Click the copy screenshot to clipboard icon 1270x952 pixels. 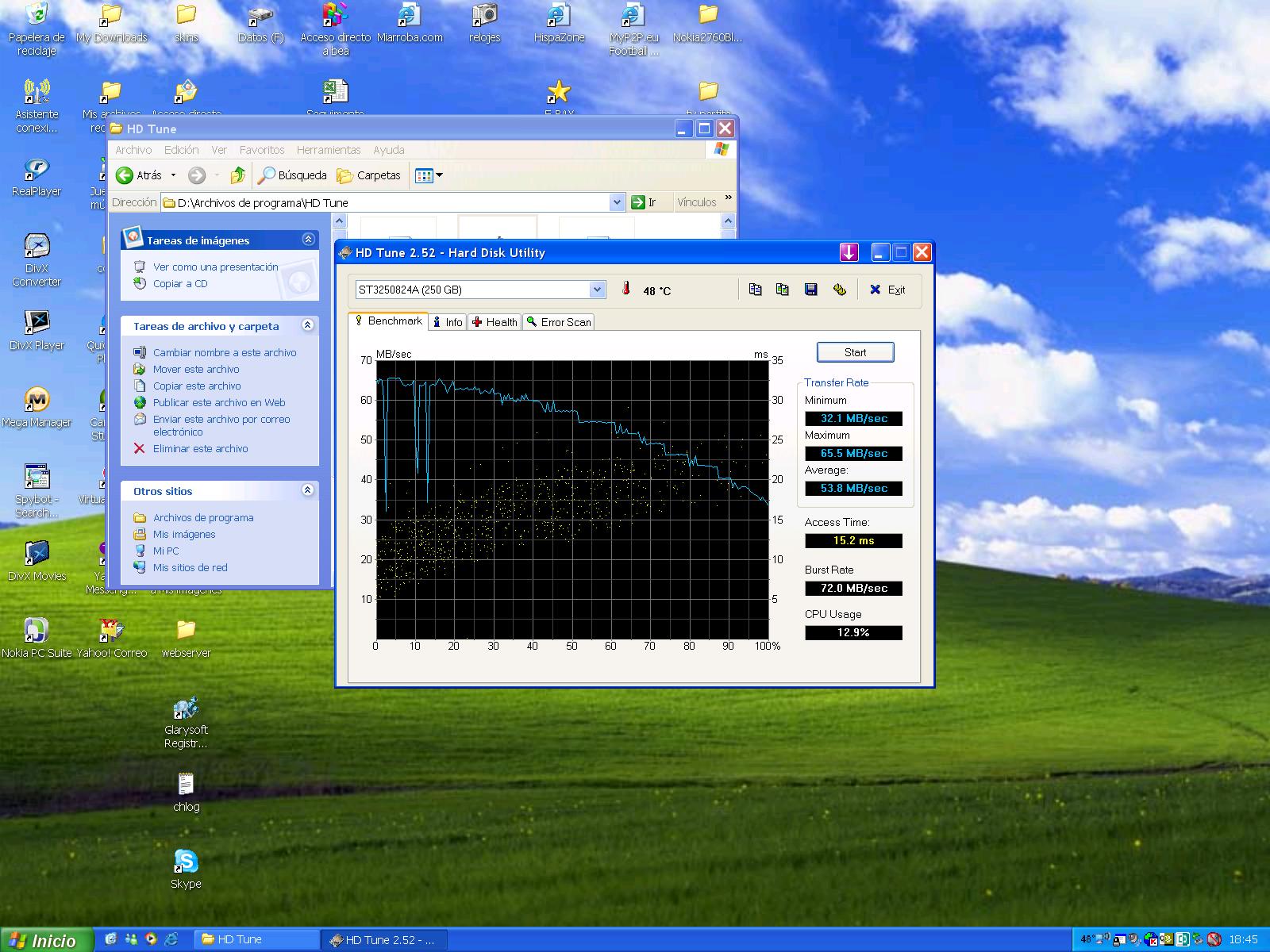(x=783, y=290)
